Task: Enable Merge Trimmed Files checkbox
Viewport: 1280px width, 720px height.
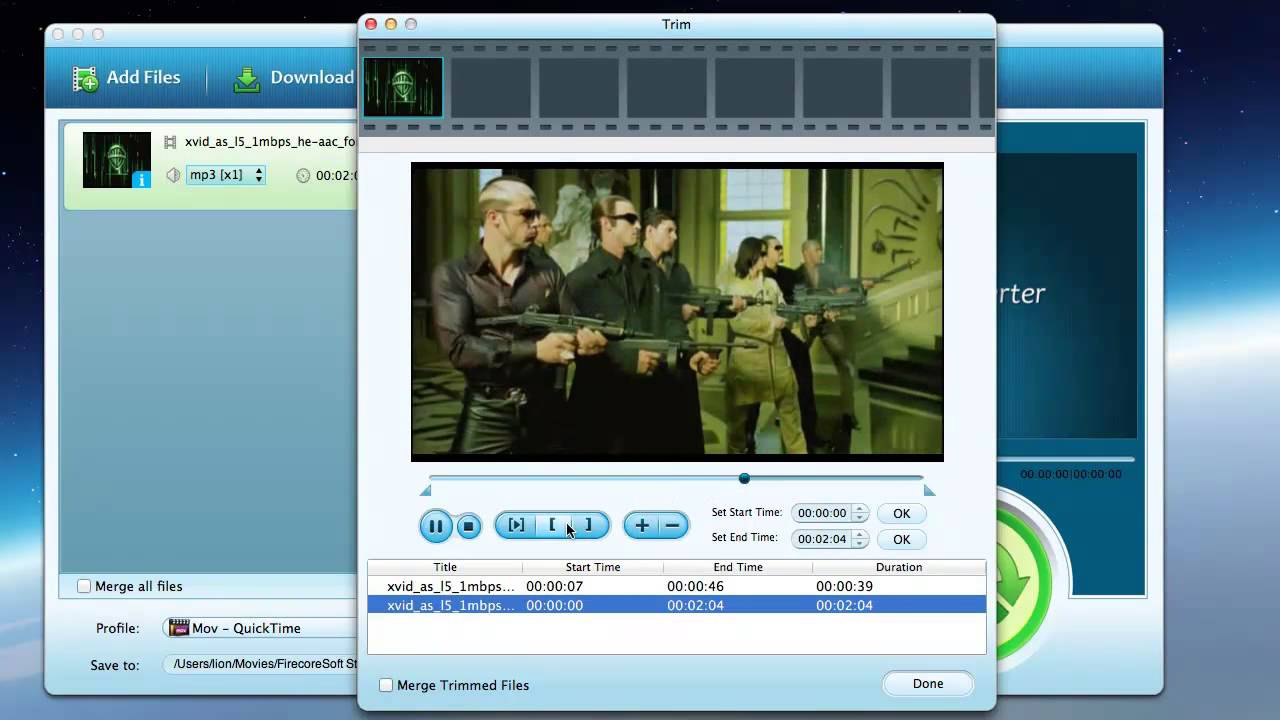Action: pos(386,685)
